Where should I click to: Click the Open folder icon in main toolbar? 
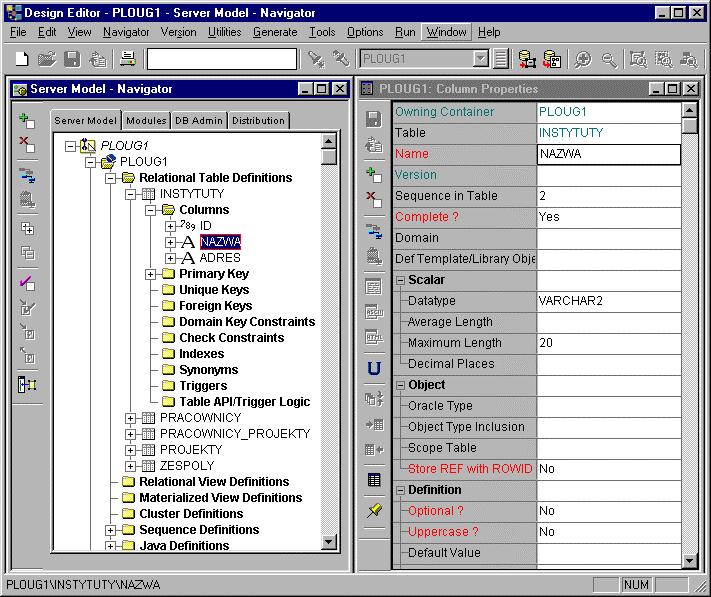(x=47, y=59)
